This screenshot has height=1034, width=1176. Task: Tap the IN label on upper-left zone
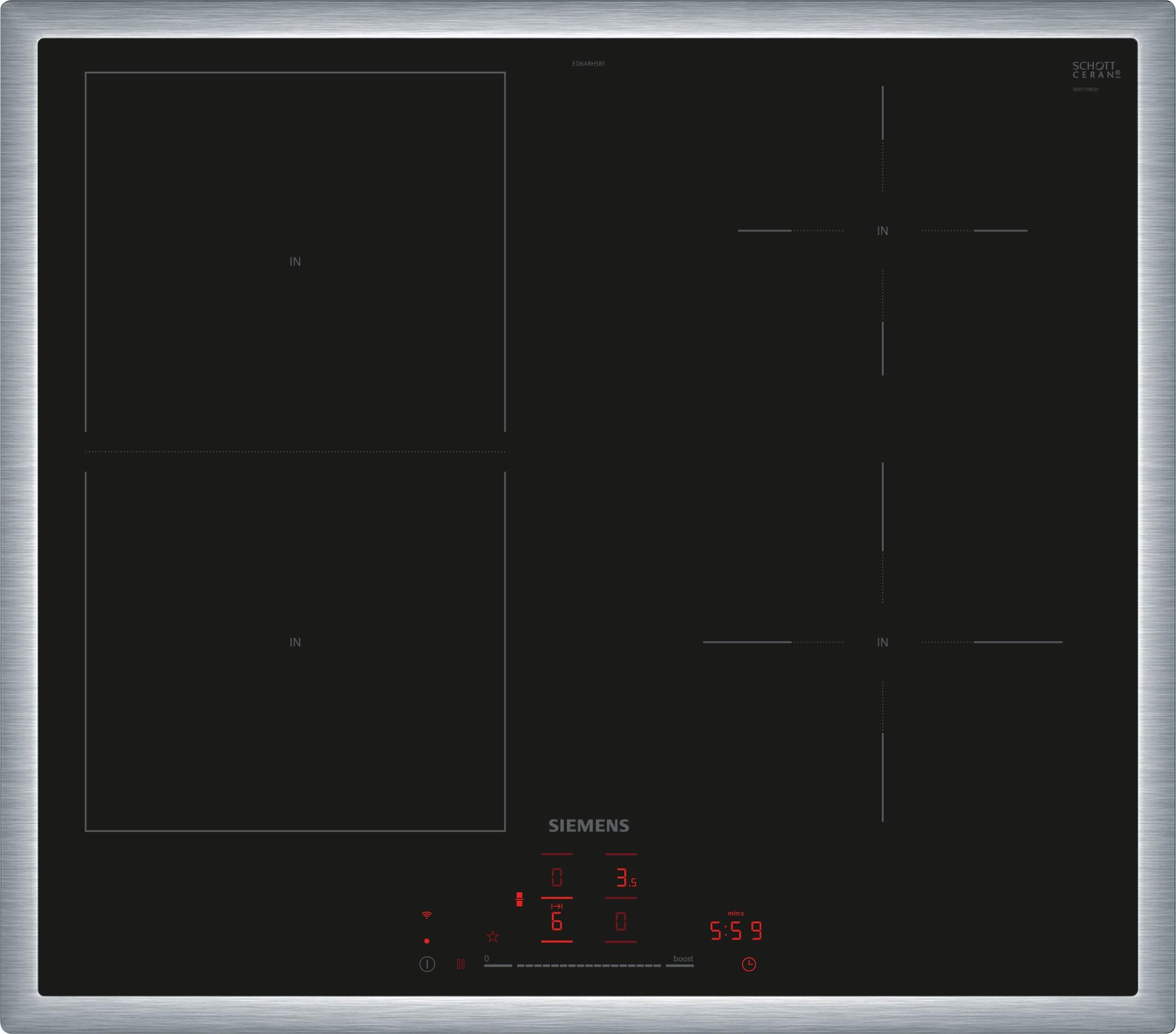pyautogui.click(x=295, y=262)
